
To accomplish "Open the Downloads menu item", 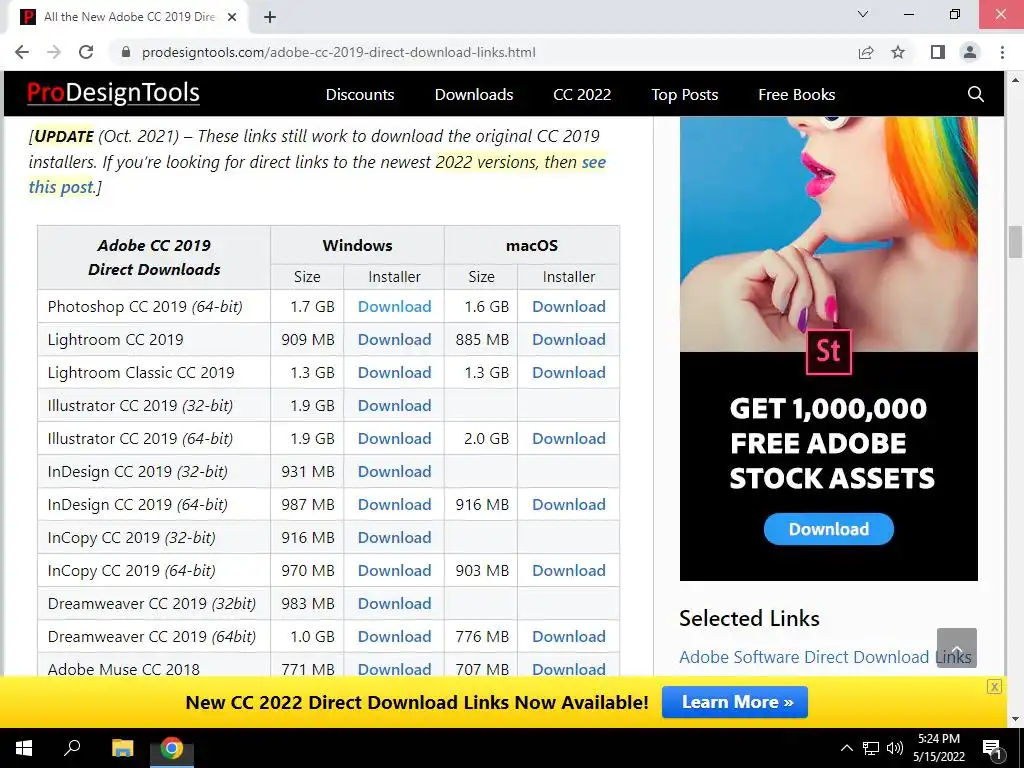I will [x=474, y=95].
